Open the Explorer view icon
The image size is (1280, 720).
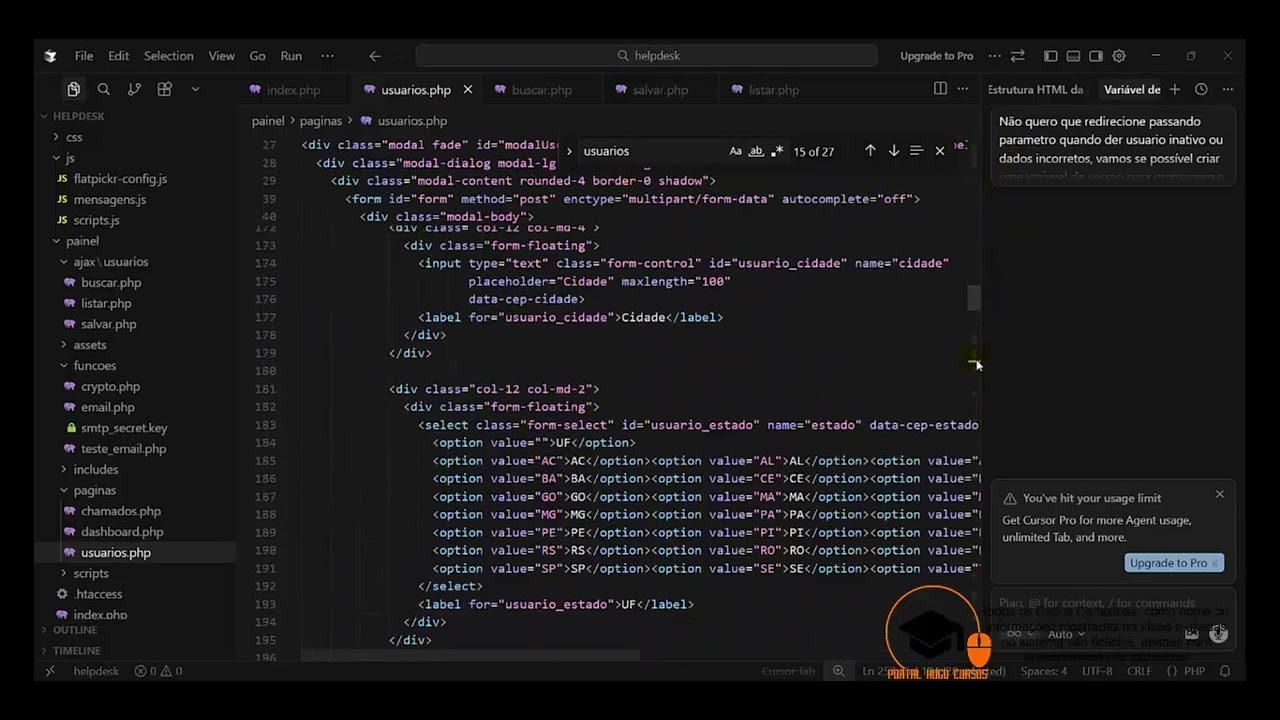pos(73,89)
